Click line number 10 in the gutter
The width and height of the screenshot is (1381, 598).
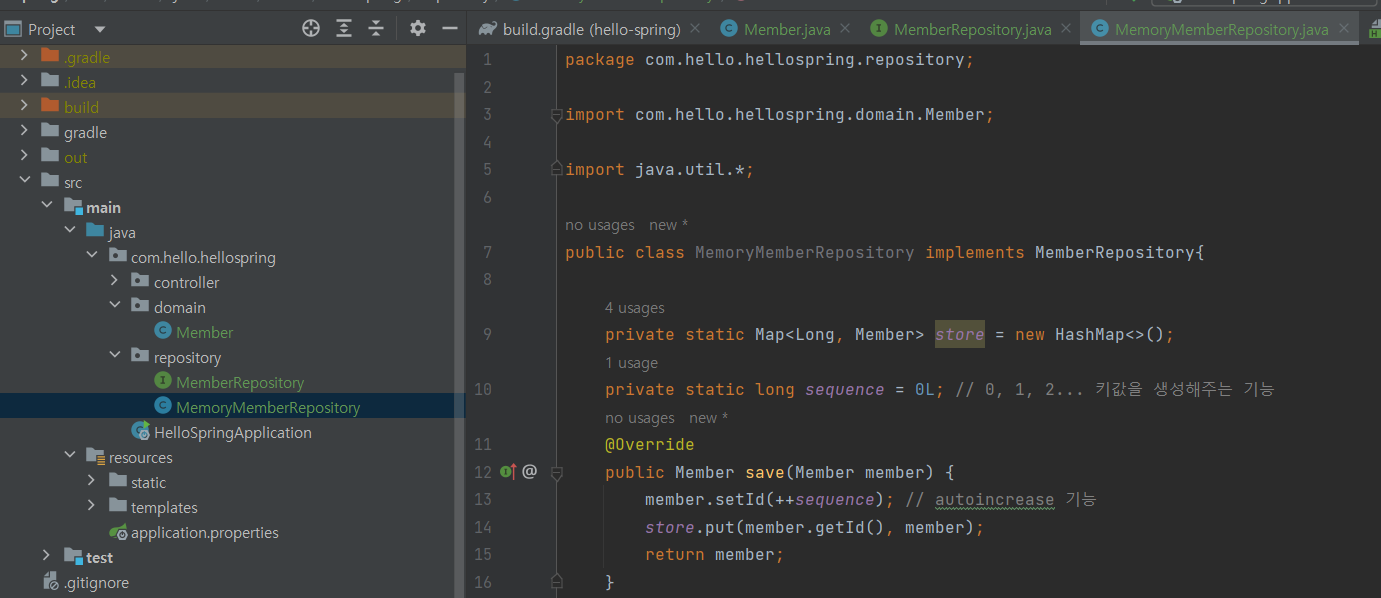point(484,389)
